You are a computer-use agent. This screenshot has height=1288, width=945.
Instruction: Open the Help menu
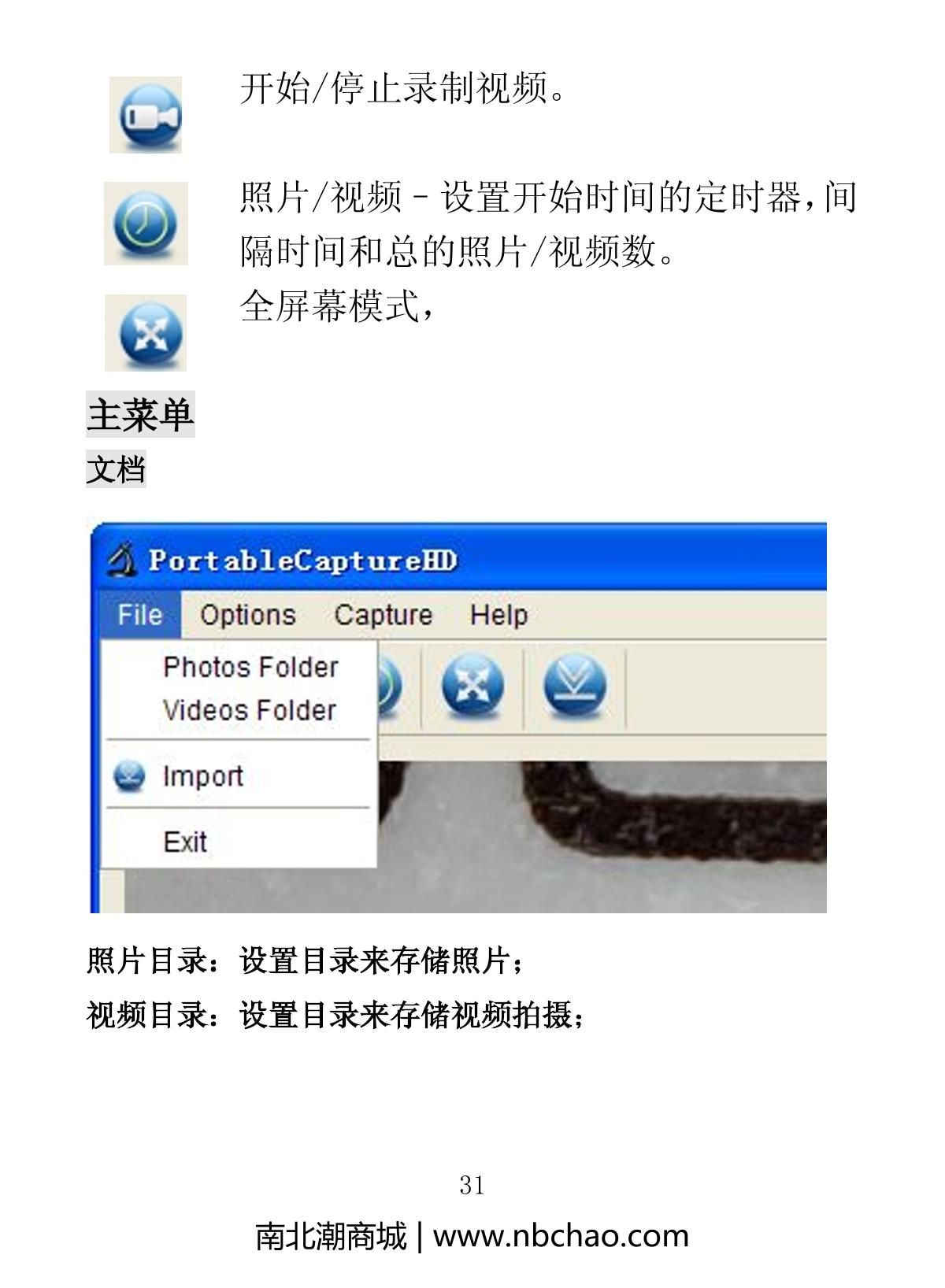(x=498, y=615)
